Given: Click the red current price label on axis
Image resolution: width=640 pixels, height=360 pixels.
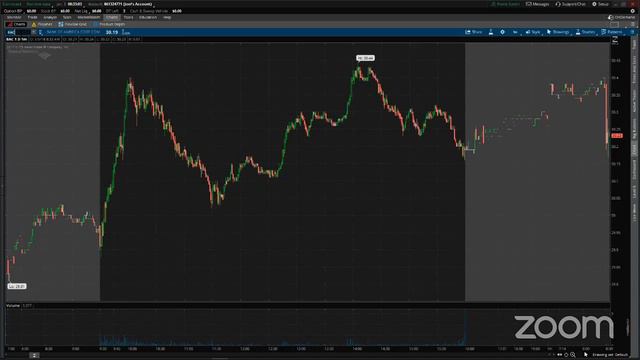Looking at the screenshot, I should pos(617,136).
